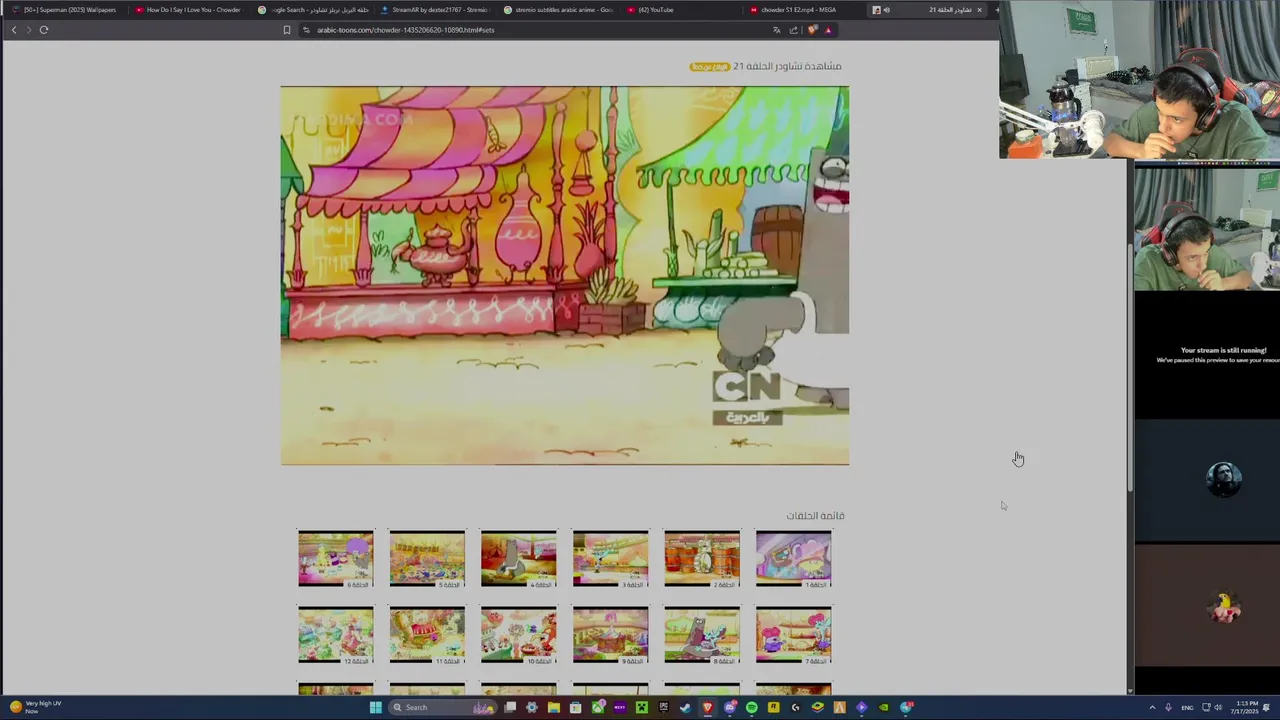Open File Explorer from the taskbar
The height and width of the screenshot is (720, 1280).
click(553, 707)
